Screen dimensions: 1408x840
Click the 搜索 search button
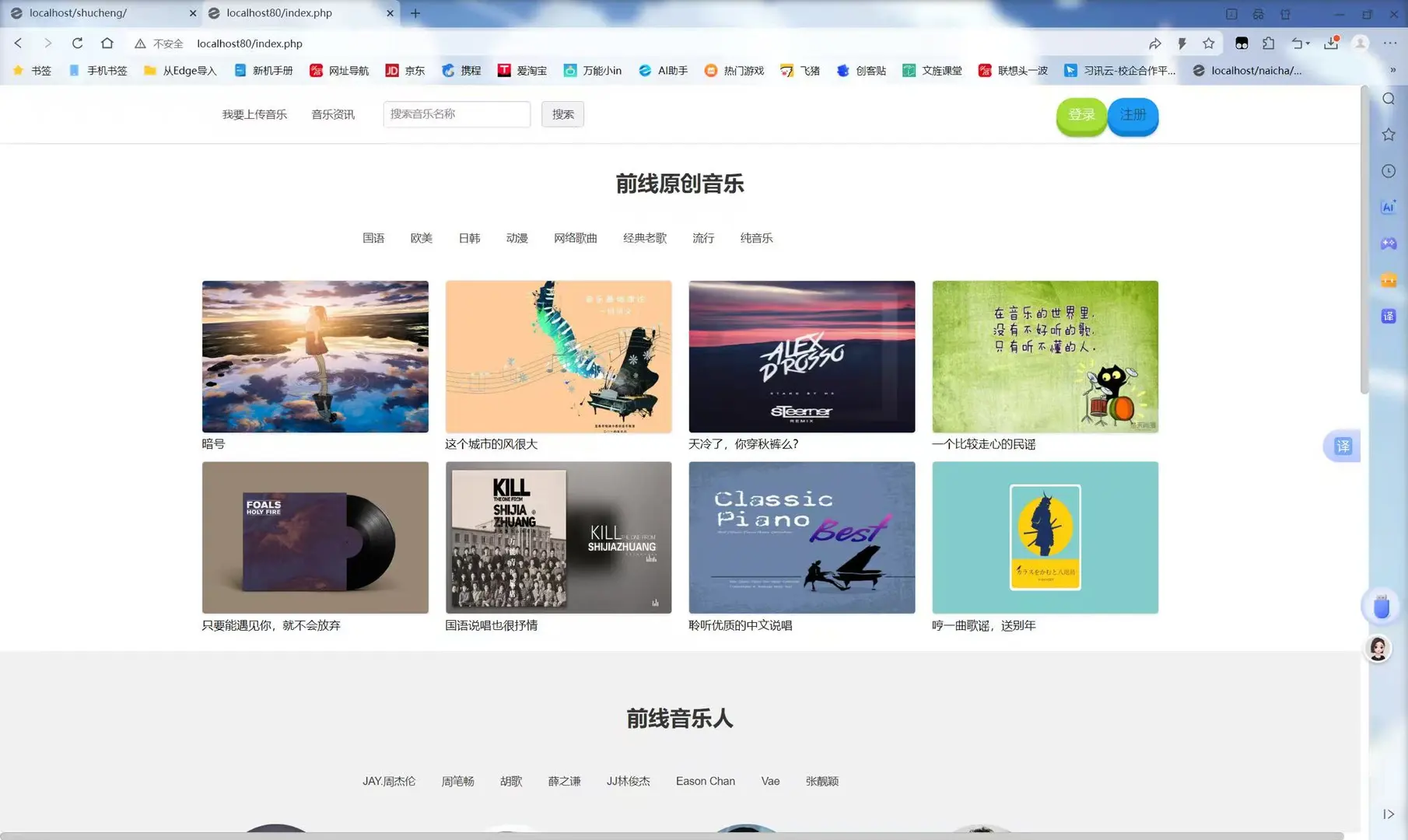pos(562,114)
